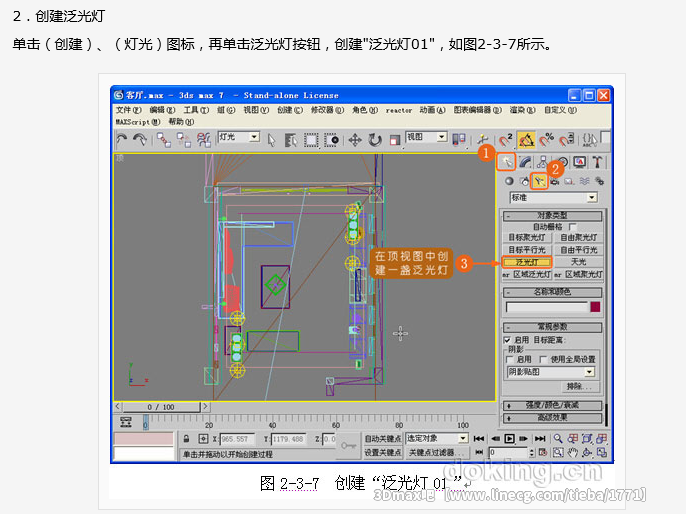Toggle Window/Crossing selection icon

332,140
